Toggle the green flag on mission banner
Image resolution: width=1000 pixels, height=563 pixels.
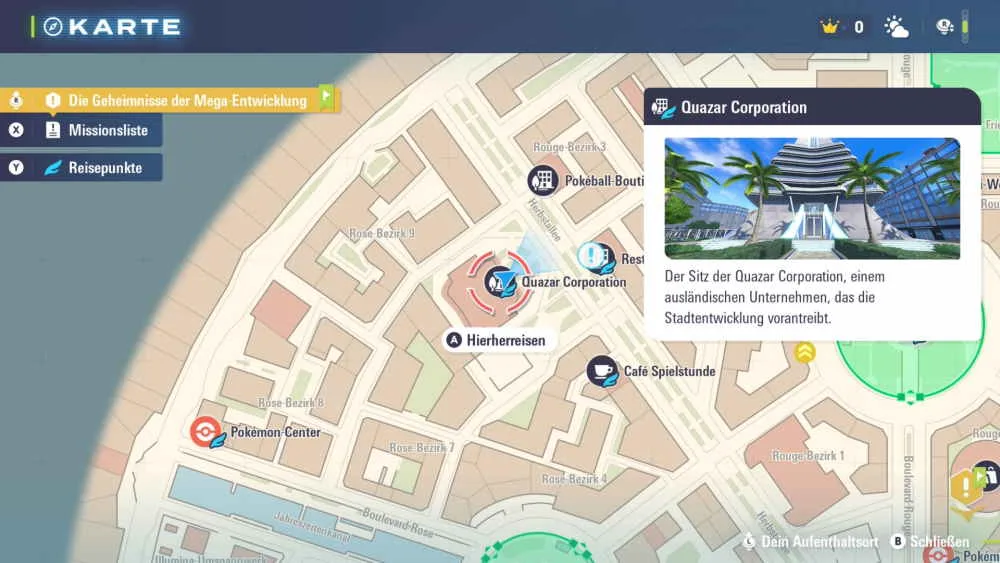[326, 97]
